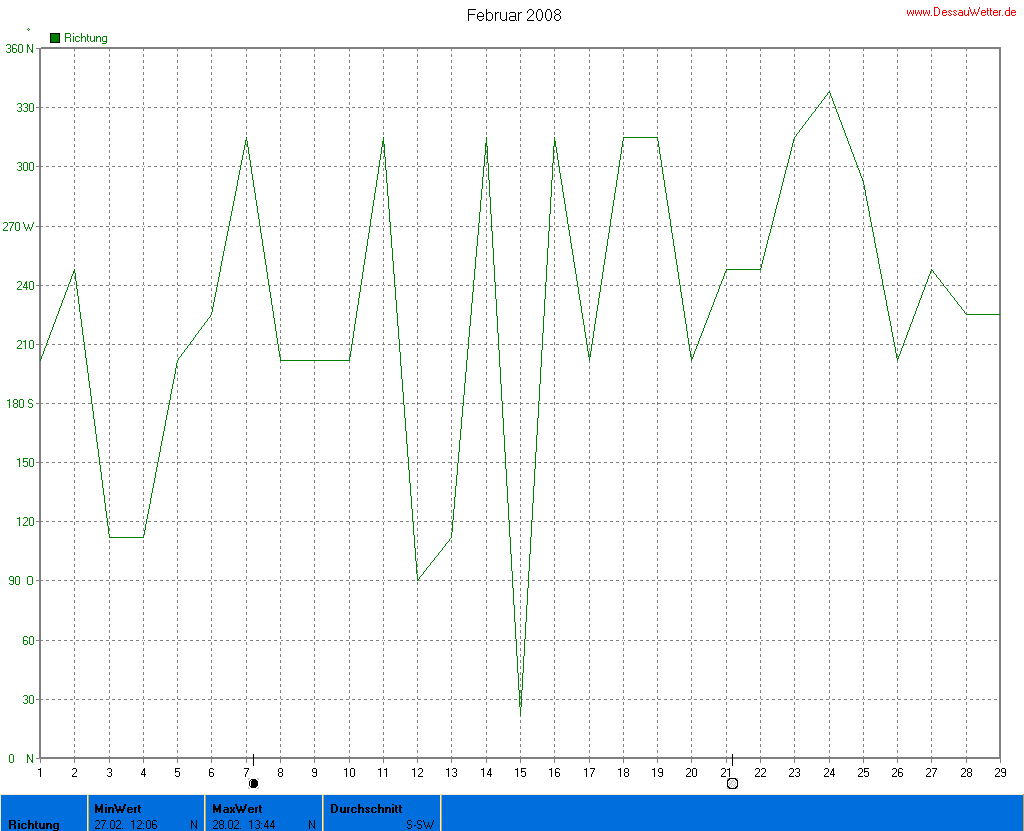Click the MinWert value 27.02. 12:06
The width and height of the screenshot is (1024, 831).
pos(126,824)
